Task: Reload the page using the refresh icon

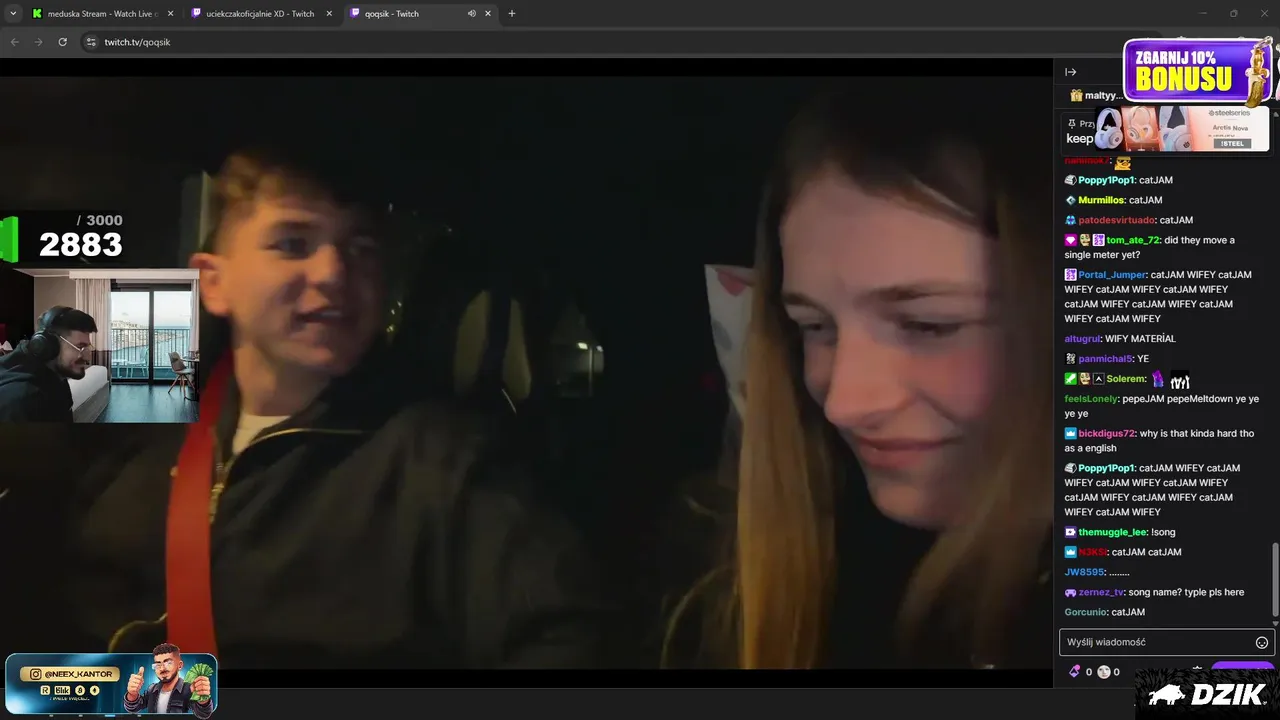Action: (x=62, y=42)
